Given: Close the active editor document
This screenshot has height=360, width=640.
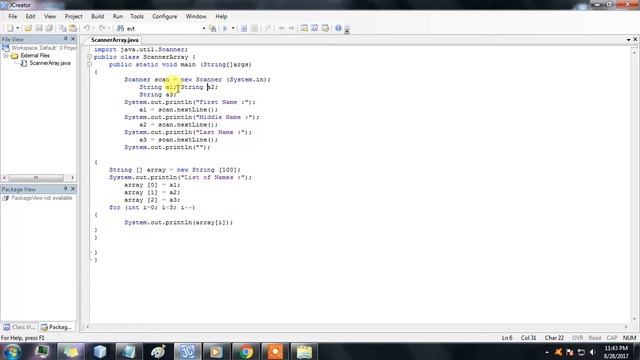Looking at the screenshot, I should point(635,40).
